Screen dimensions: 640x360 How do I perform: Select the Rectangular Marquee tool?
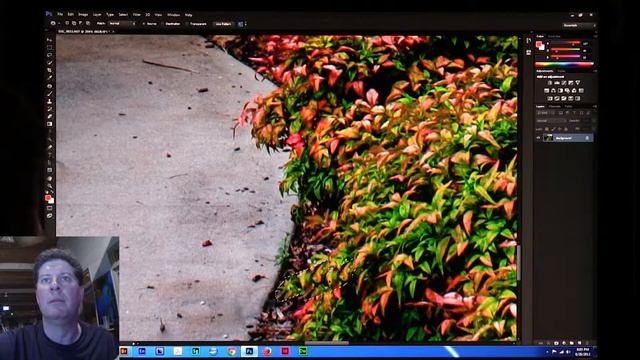50,48
